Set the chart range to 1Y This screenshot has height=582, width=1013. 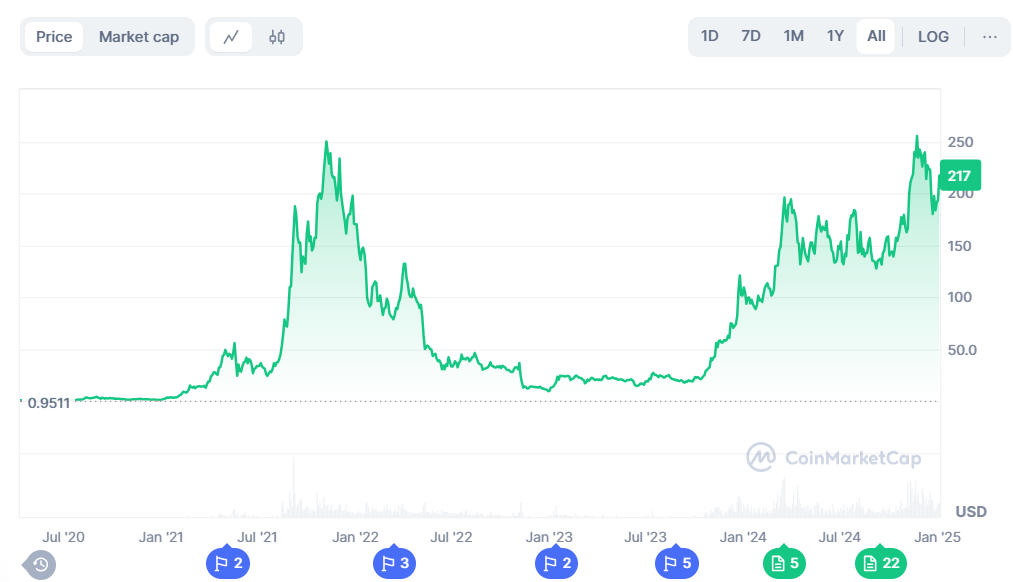click(x=835, y=36)
